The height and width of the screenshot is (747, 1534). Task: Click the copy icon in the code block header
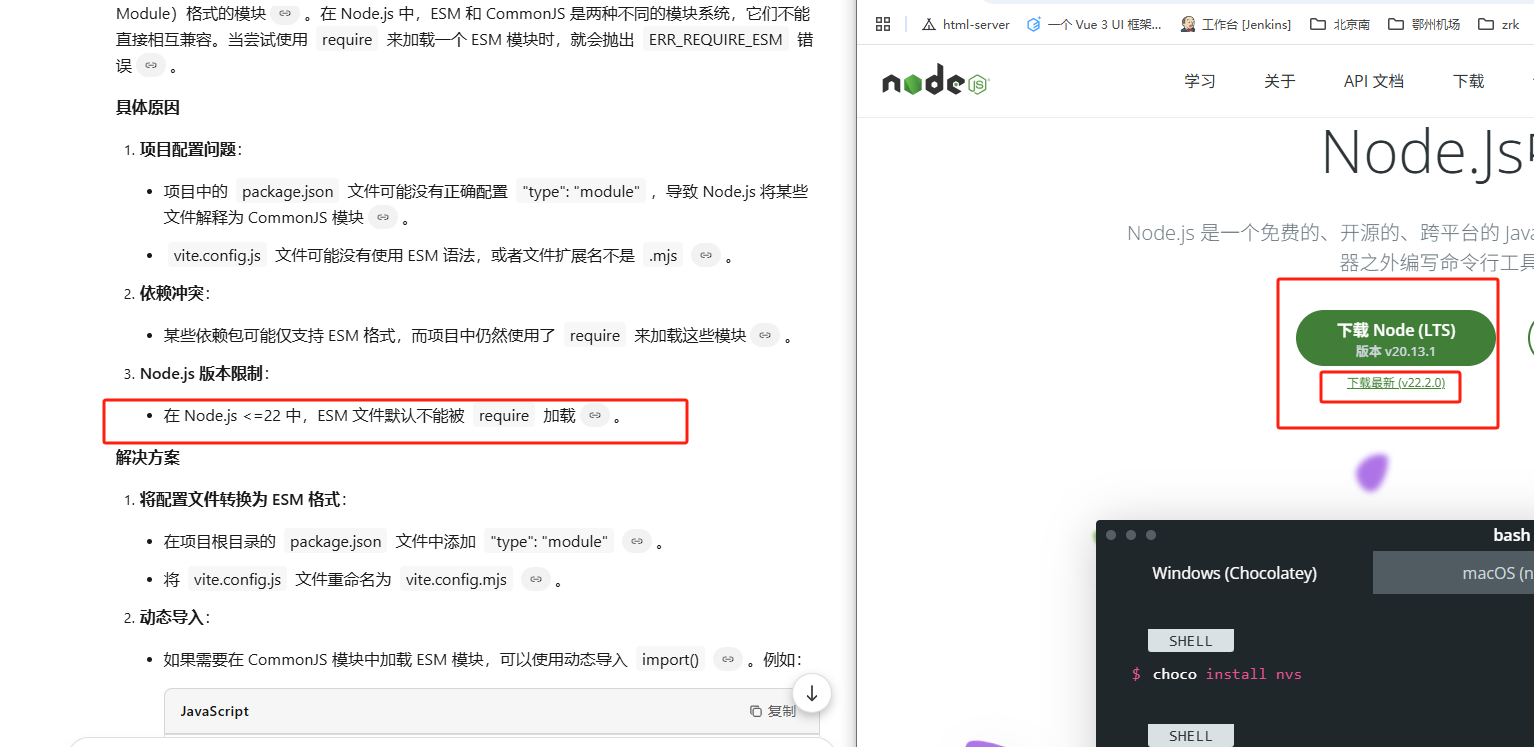(x=756, y=710)
